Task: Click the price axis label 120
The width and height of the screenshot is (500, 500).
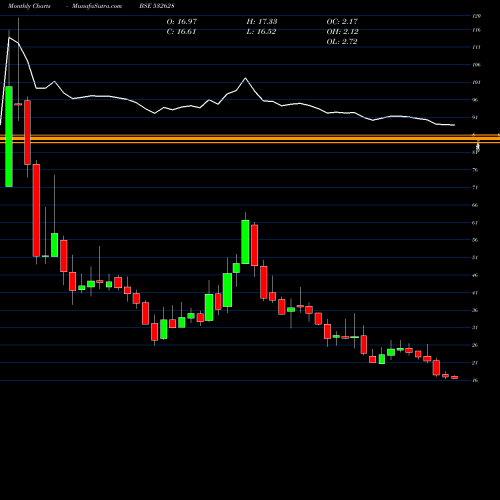Action: click(477, 16)
